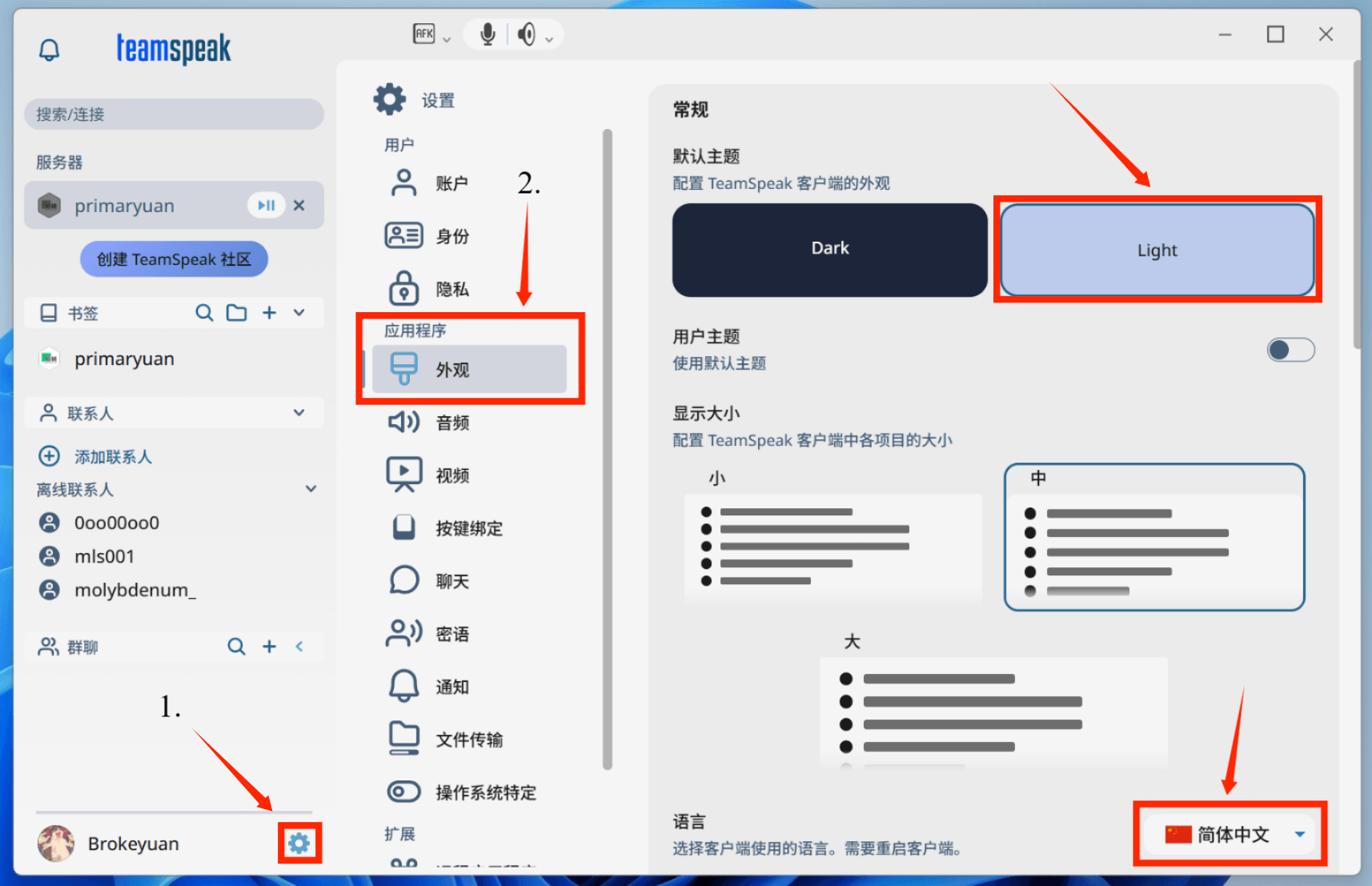This screenshot has width=1372, height=886.
Task: Expand the AFK options chevron
Action: point(447,38)
